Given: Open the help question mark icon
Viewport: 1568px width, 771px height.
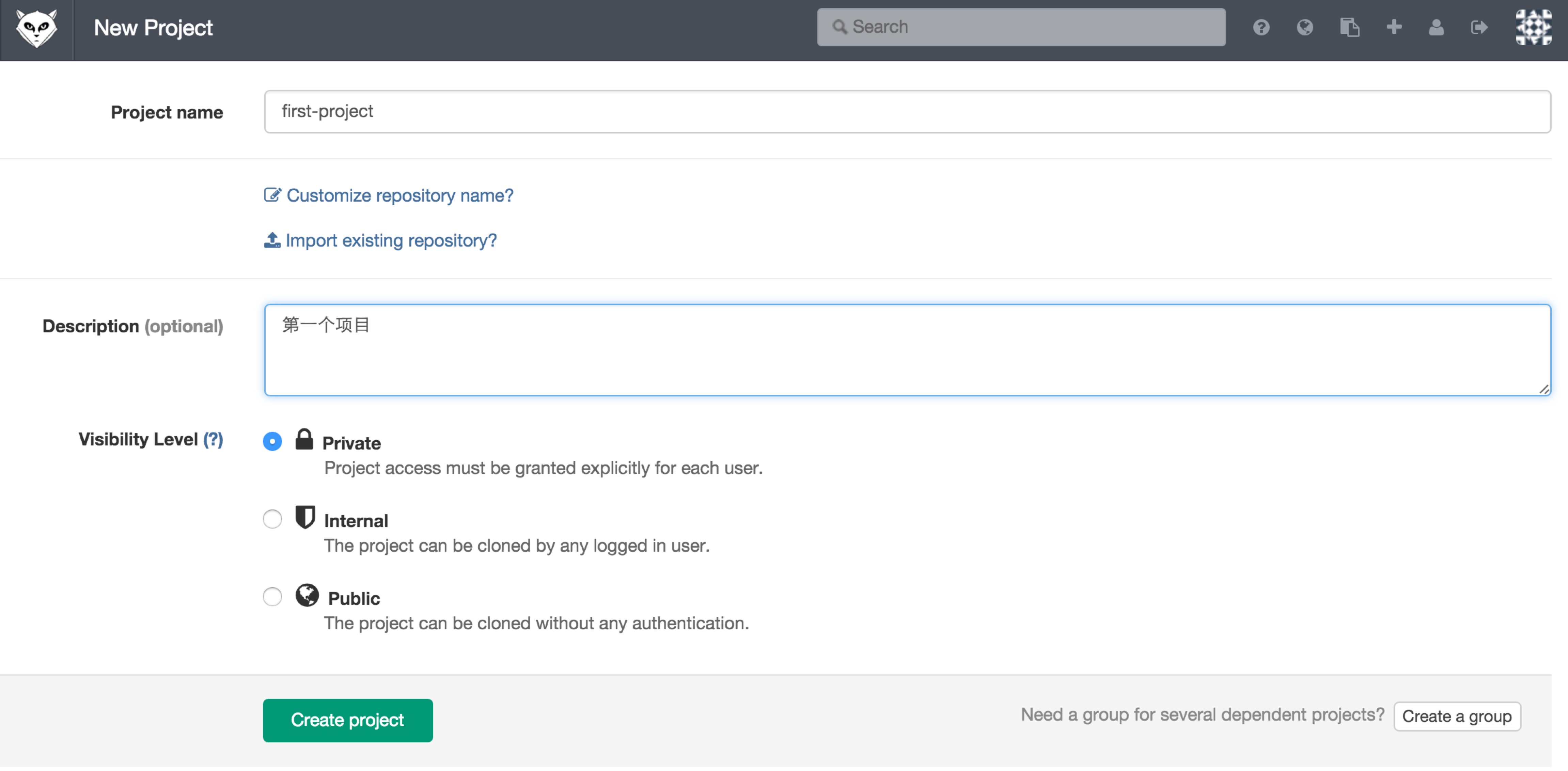Looking at the screenshot, I should tap(1261, 27).
